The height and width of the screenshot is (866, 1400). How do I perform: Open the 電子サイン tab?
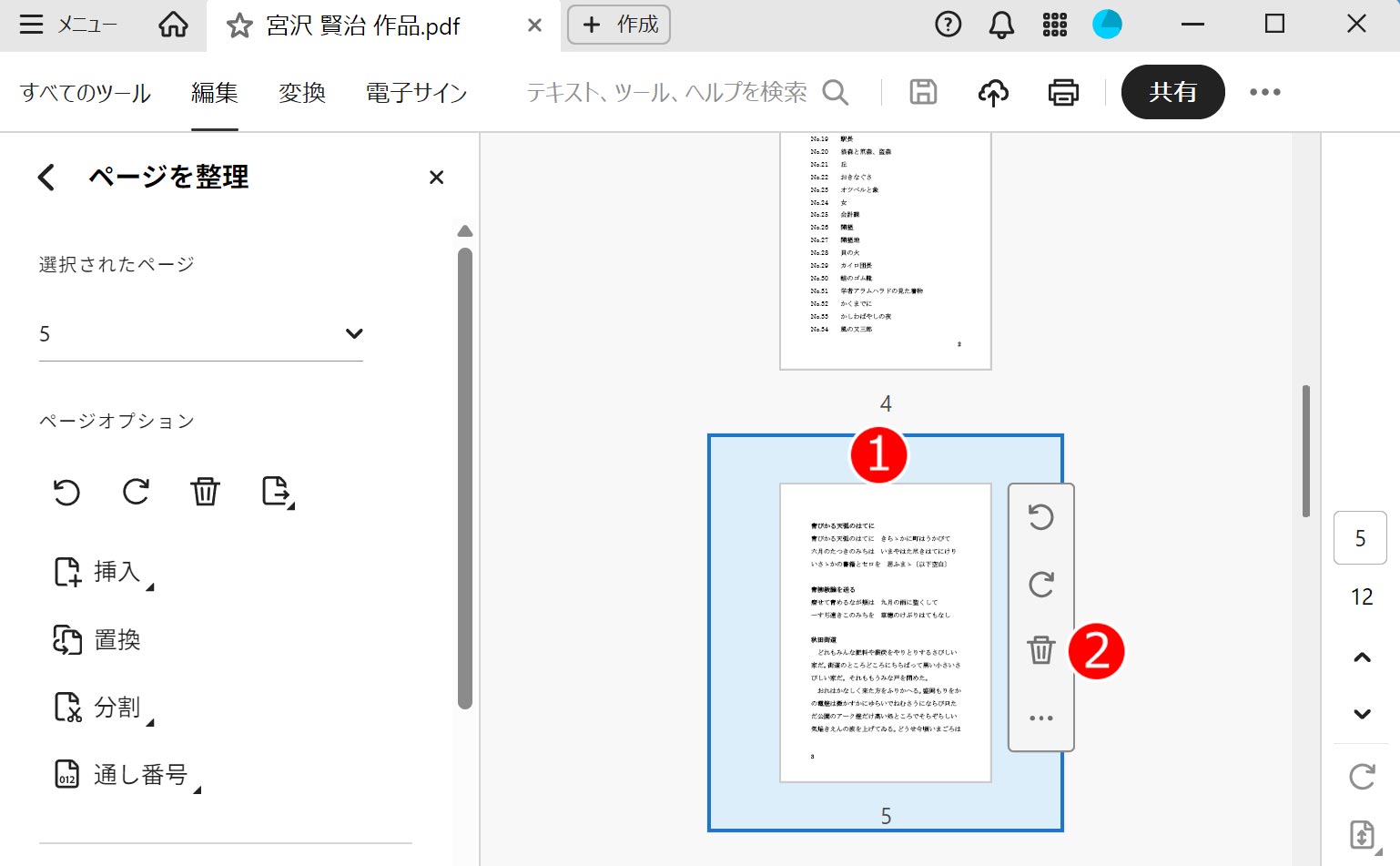tap(416, 92)
